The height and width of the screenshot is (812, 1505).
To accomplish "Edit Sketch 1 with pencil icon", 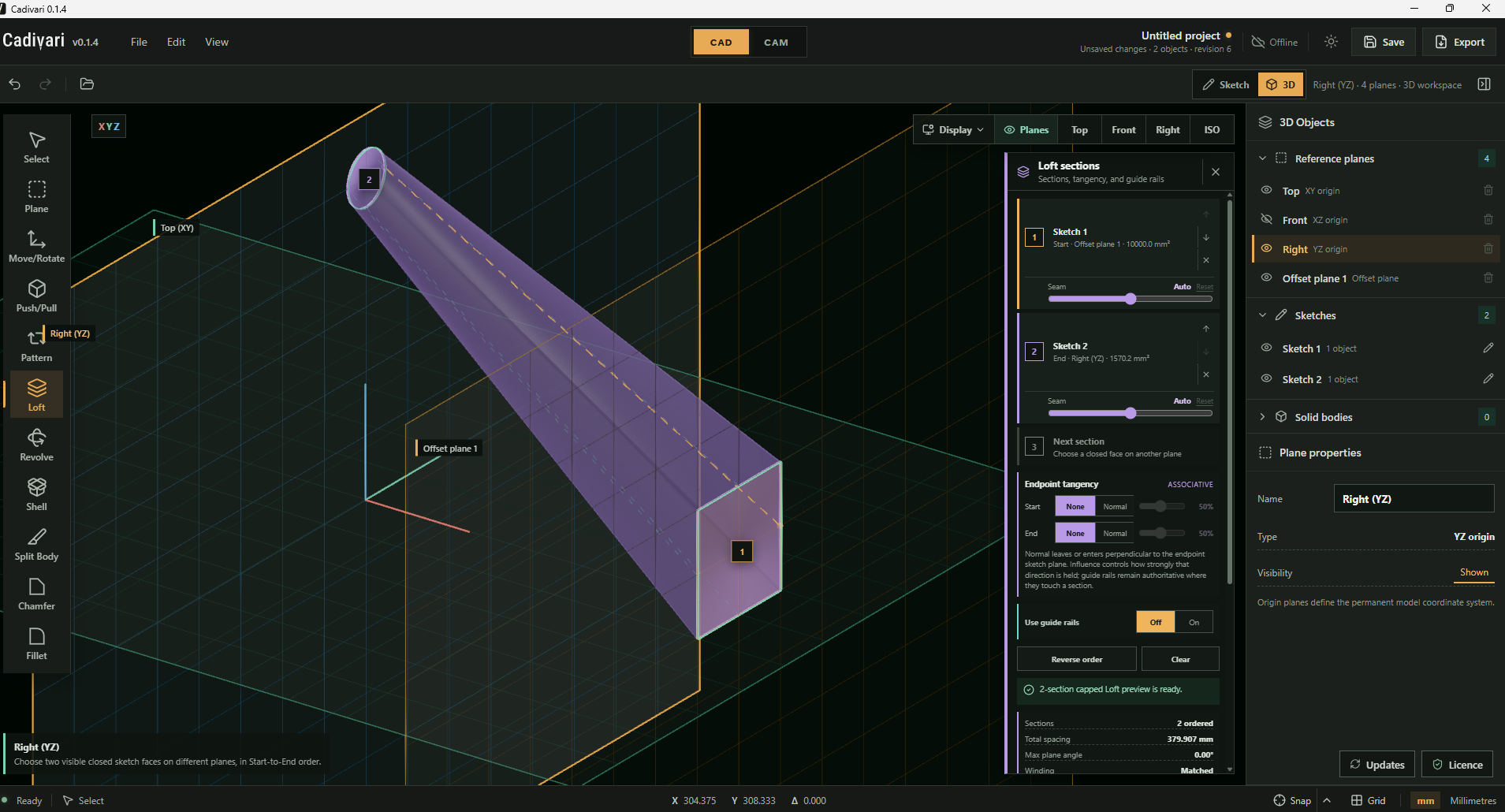I will [1488, 348].
